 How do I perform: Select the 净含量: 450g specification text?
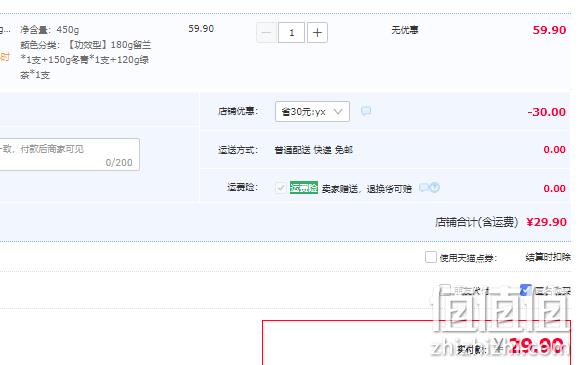pos(50,30)
